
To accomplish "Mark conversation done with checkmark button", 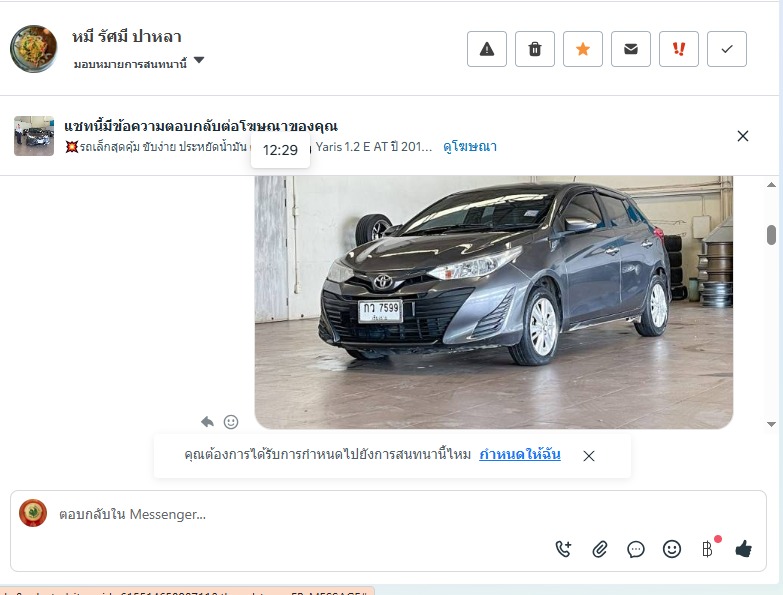I will click(727, 49).
